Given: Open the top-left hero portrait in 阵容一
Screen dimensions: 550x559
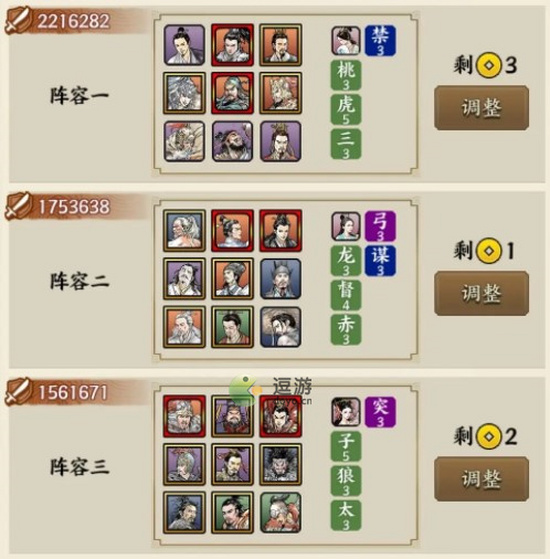Looking at the screenshot, I should click(x=184, y=45).
